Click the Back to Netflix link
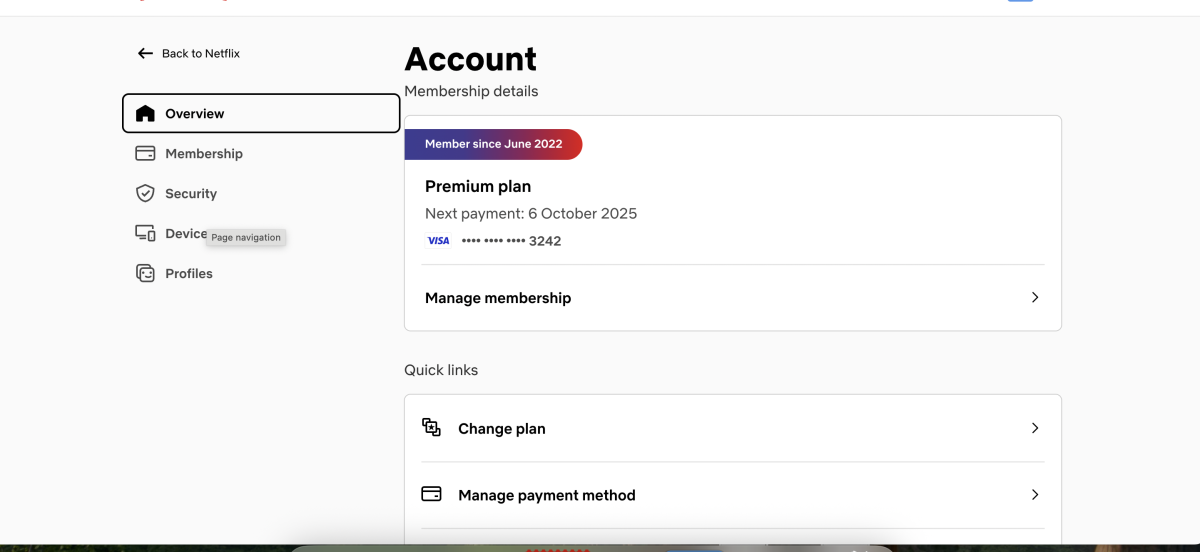Screen dimensions: 1200x552 click(x=201, y=54)
